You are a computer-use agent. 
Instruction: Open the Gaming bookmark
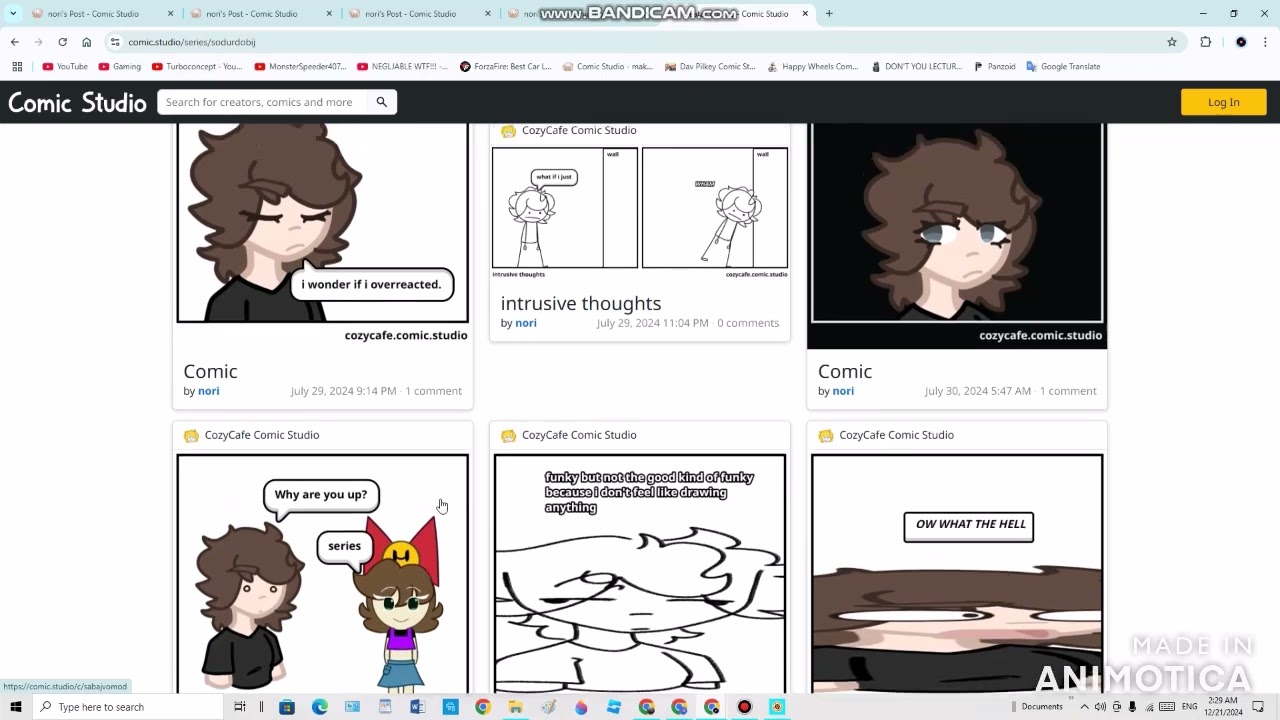pos(120,66)
